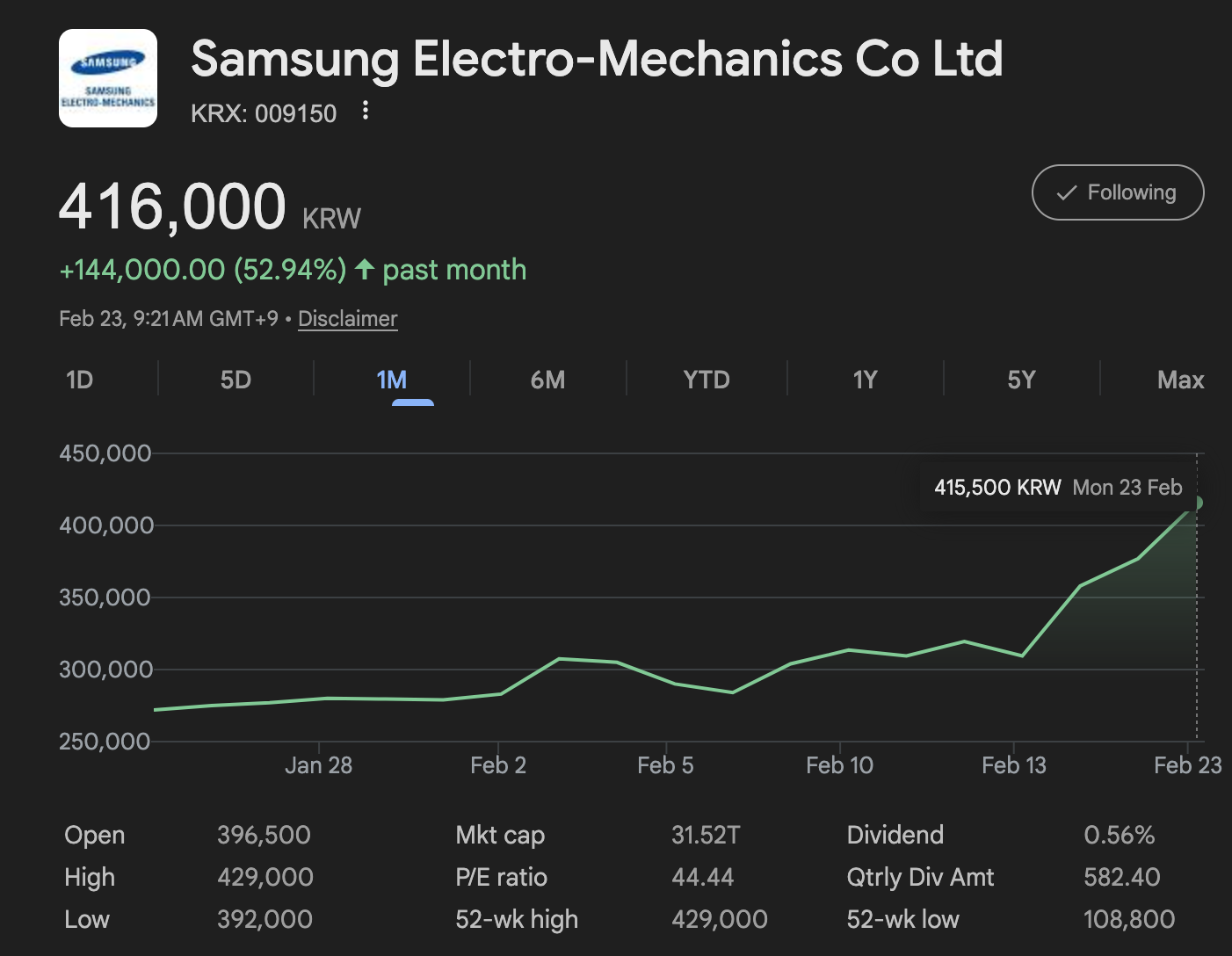This screenshot has width=1232, height=956.
Task: Open the Disclaimer link
Action: pos(347,319)
